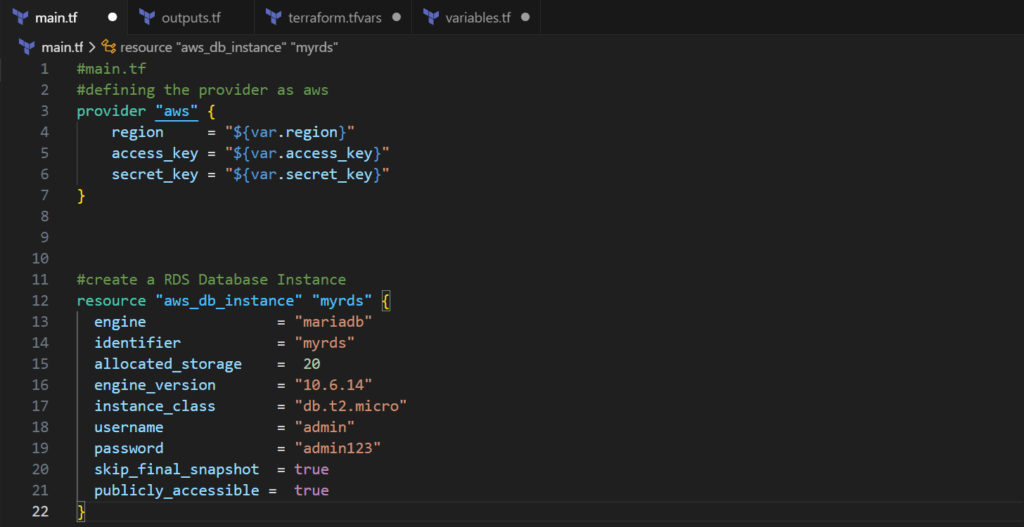Viewport: 1024px width, 527px height.
Task: Click true value of publicly_accessible
Action: coord(312,490)
